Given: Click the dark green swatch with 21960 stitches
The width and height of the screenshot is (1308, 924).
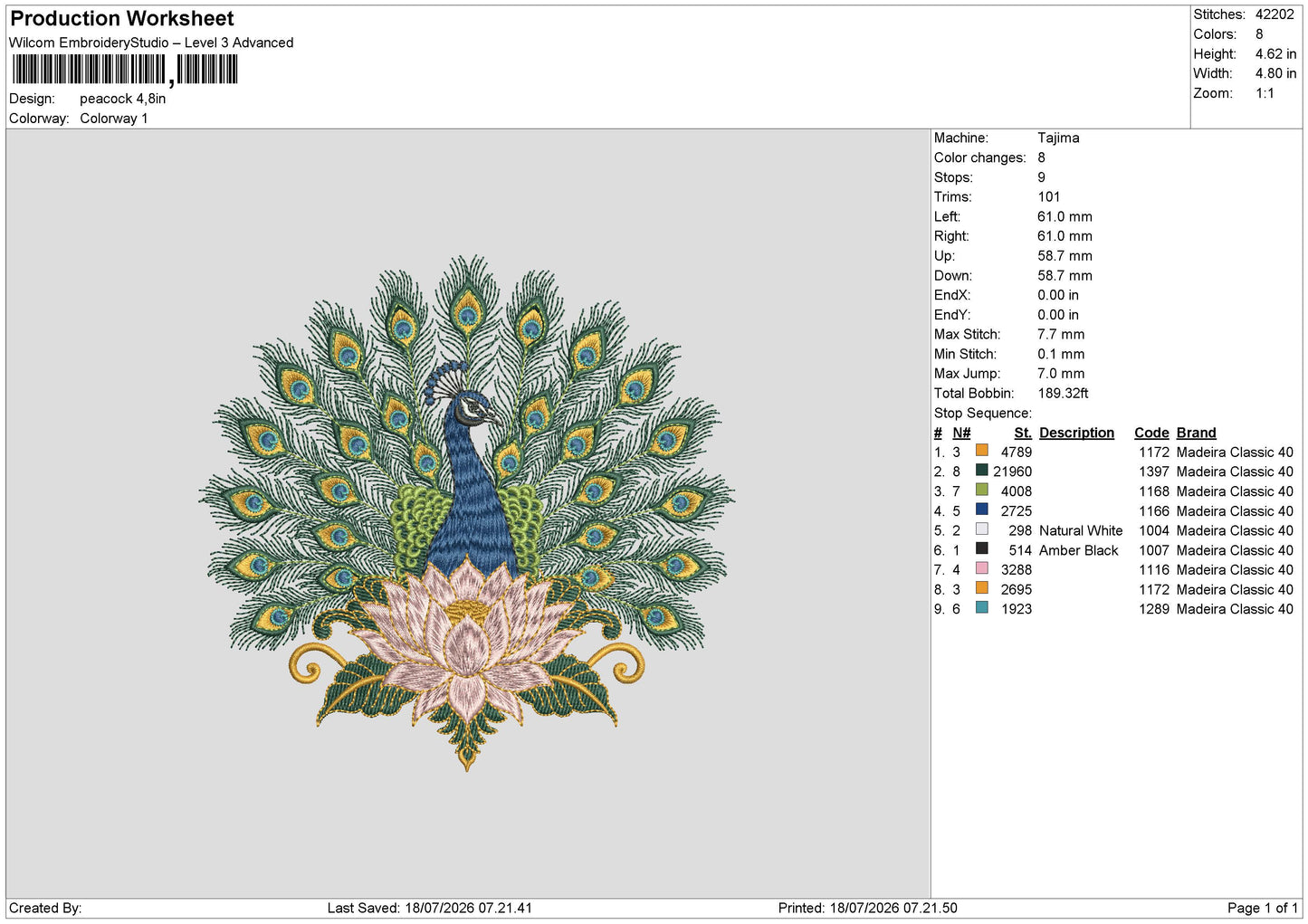Looking at the screenshot, I should coord(982,471).
